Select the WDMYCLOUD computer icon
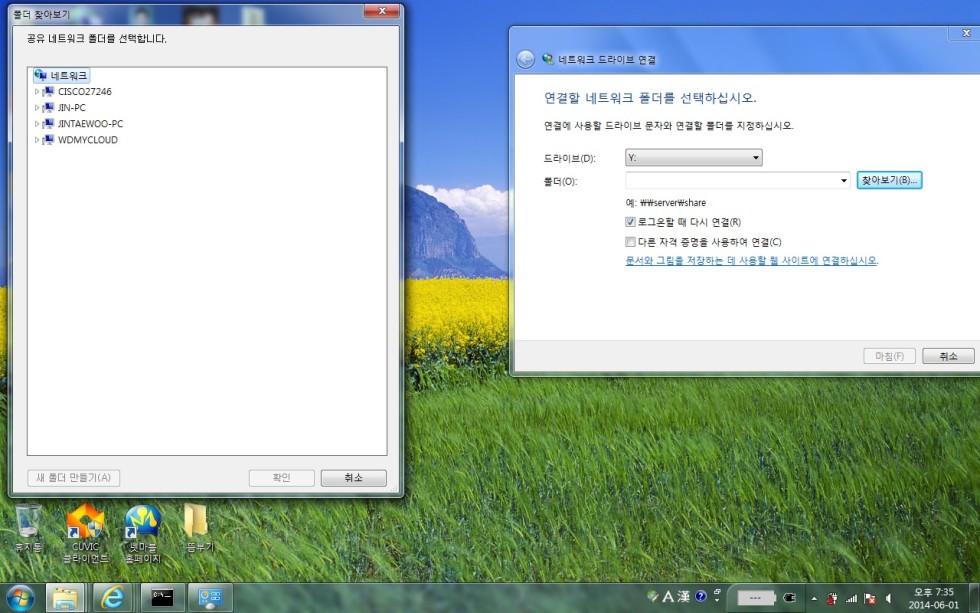This screenshot has width=980, height=613. click(48, 140)
